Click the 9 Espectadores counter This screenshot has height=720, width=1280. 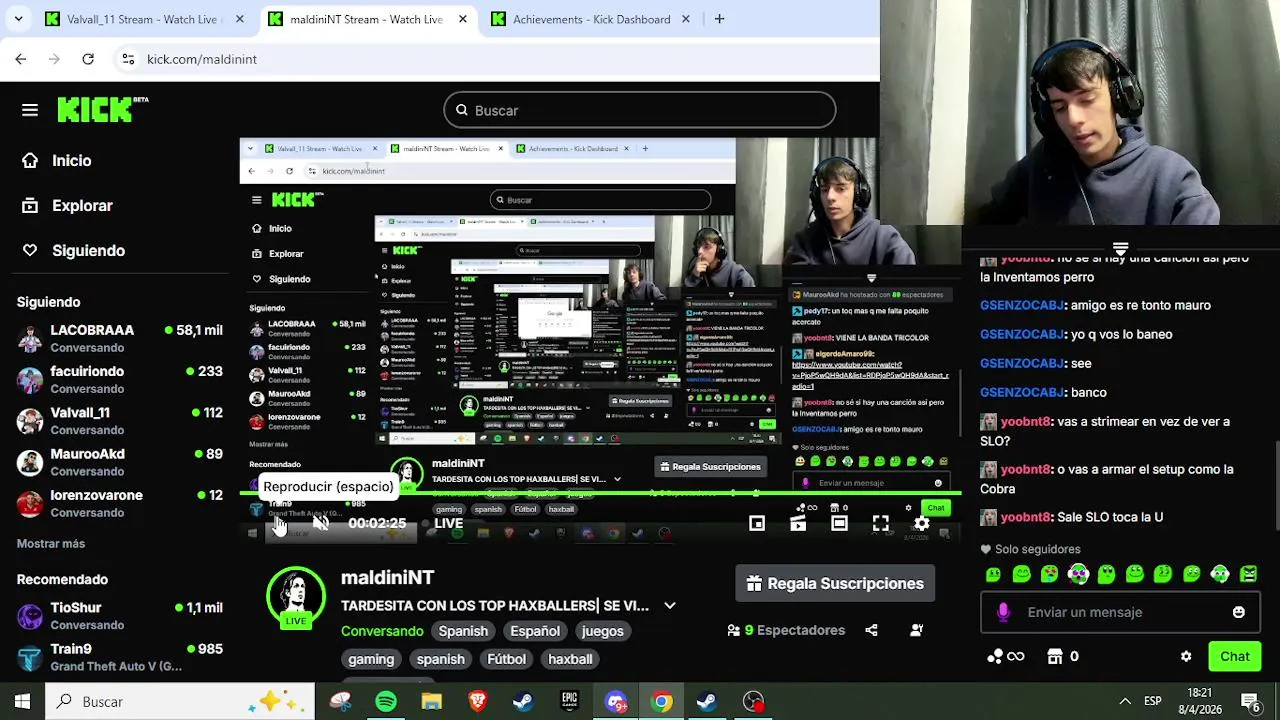pos(786,630)
